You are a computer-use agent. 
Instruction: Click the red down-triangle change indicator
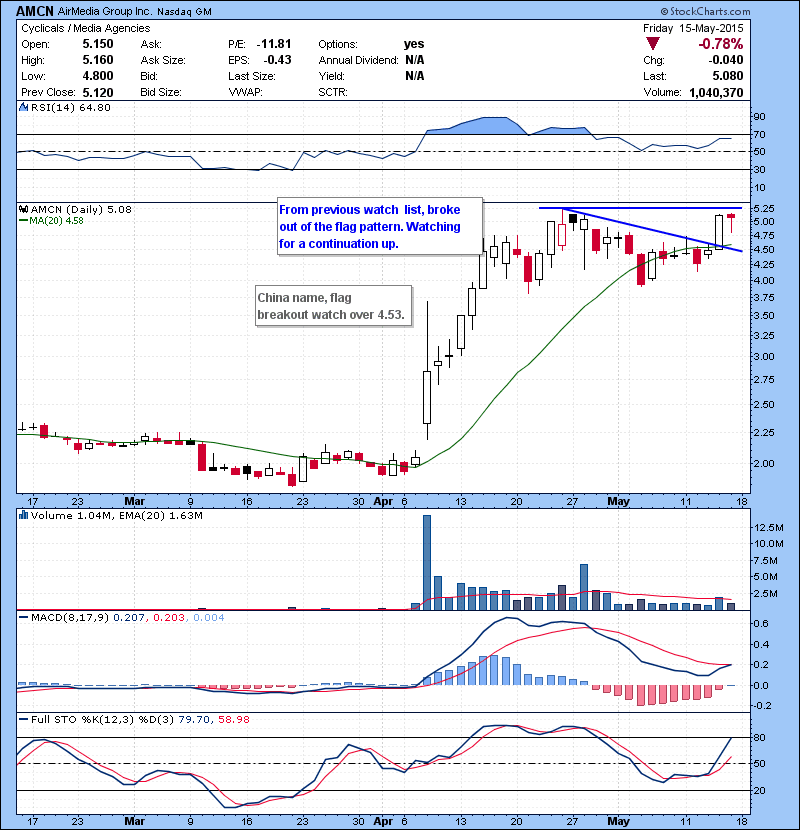click(x=653, y=44)
